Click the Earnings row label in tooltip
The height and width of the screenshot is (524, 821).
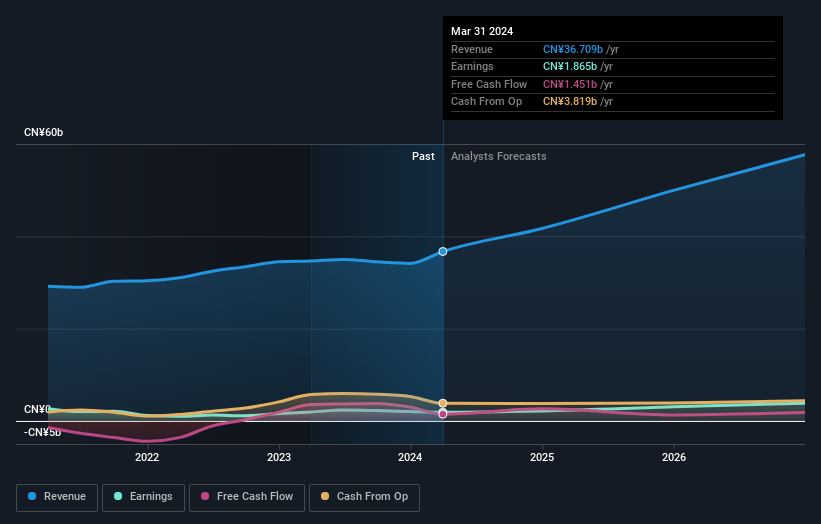coord(472,66)
